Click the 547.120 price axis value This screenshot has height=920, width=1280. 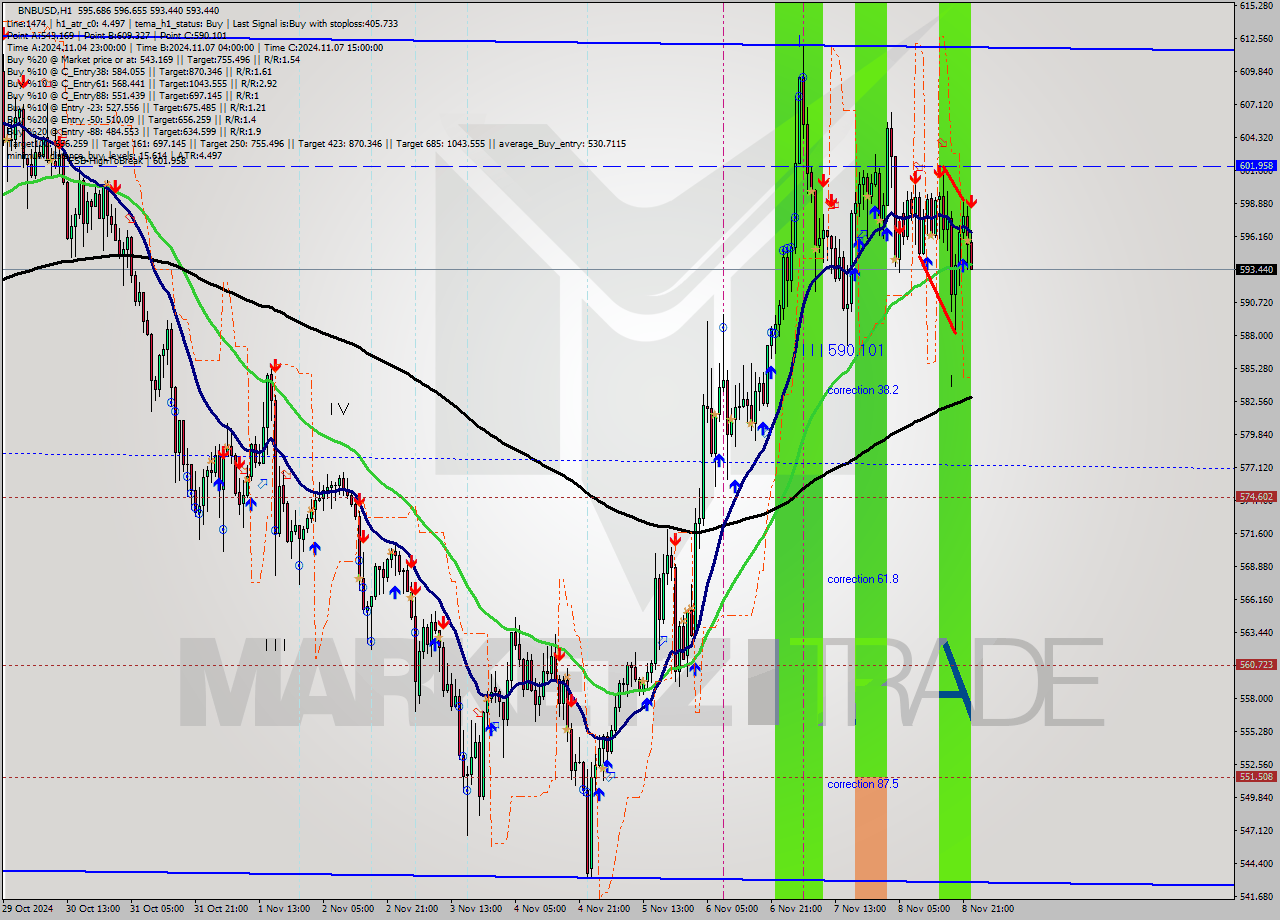(1256, 831)
